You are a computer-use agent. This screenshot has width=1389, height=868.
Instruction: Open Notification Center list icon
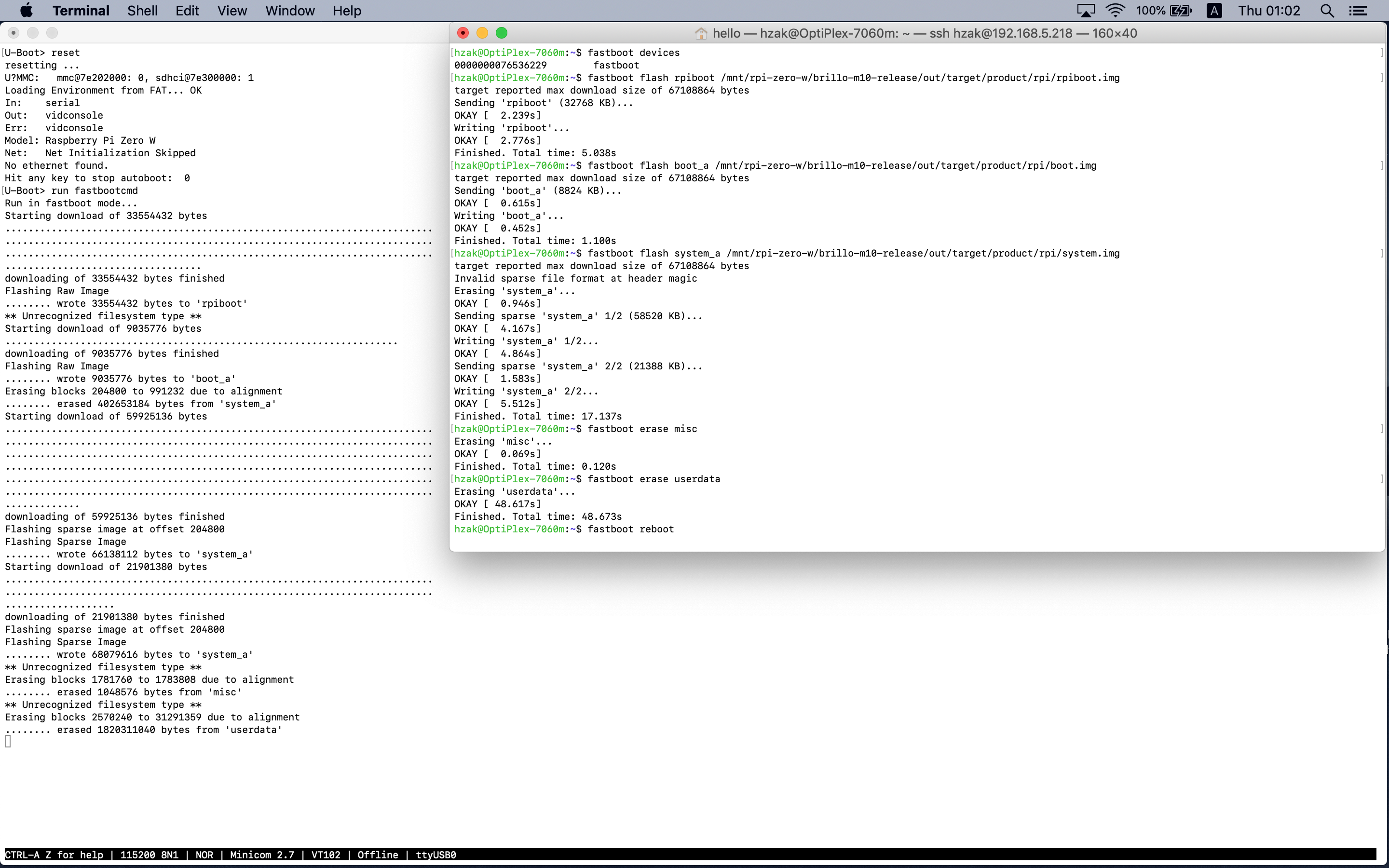pyautogui.click(x=1358, y=10)
